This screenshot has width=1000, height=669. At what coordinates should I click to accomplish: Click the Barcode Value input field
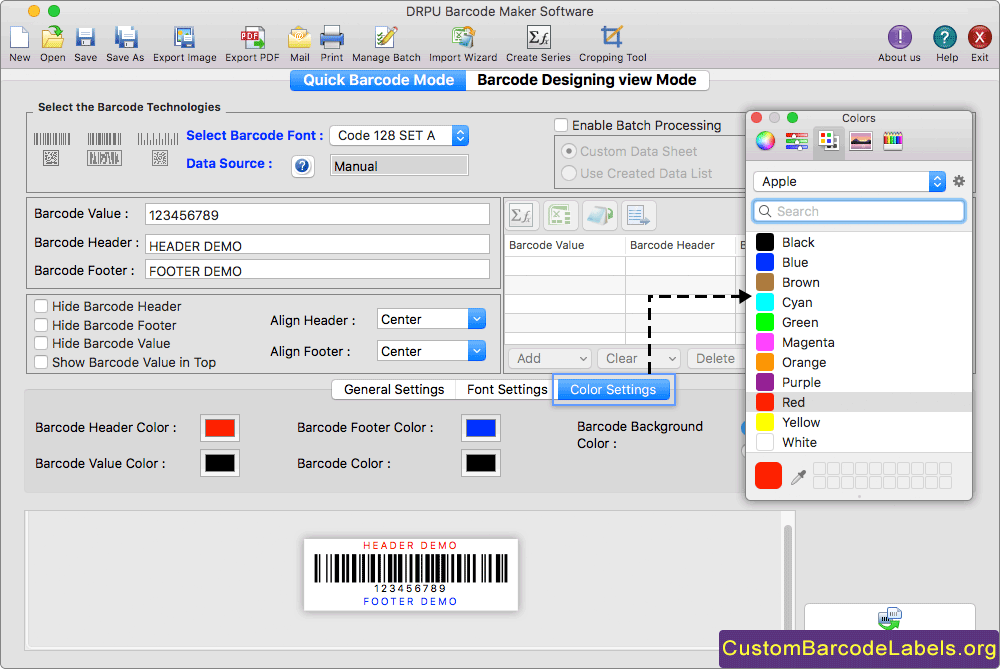[x=317, y=214]
